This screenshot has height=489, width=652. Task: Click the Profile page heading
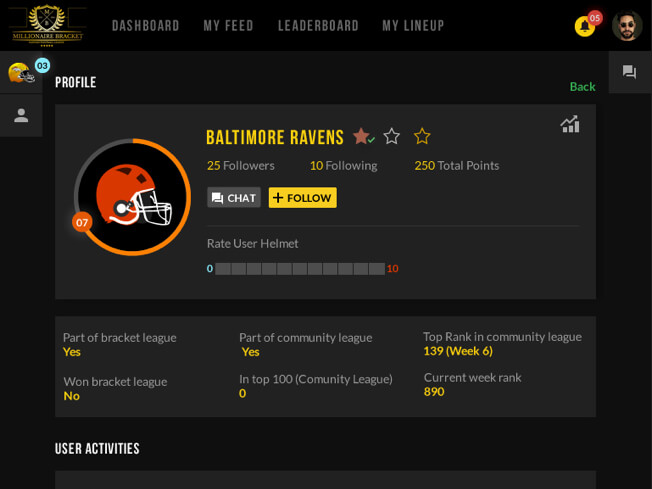(76, 82)
